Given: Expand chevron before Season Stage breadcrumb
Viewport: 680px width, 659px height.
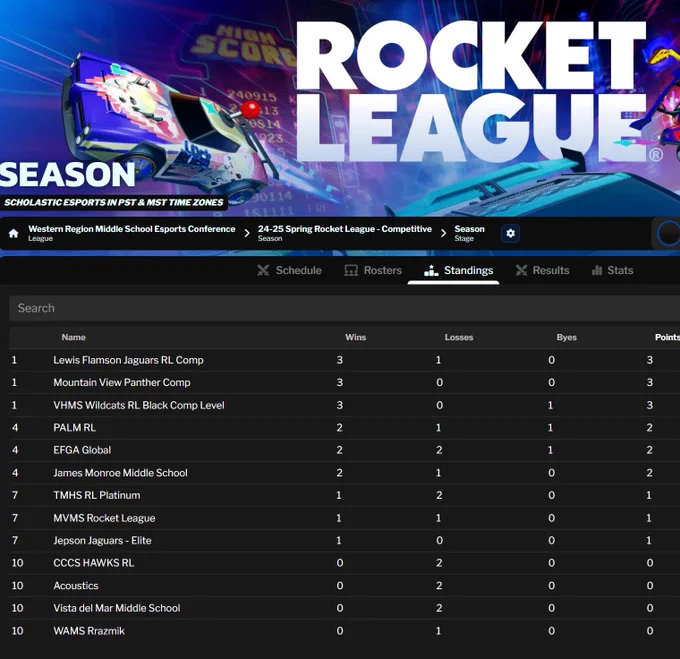Looking at the screenshot, I should [x=443, y=233].
